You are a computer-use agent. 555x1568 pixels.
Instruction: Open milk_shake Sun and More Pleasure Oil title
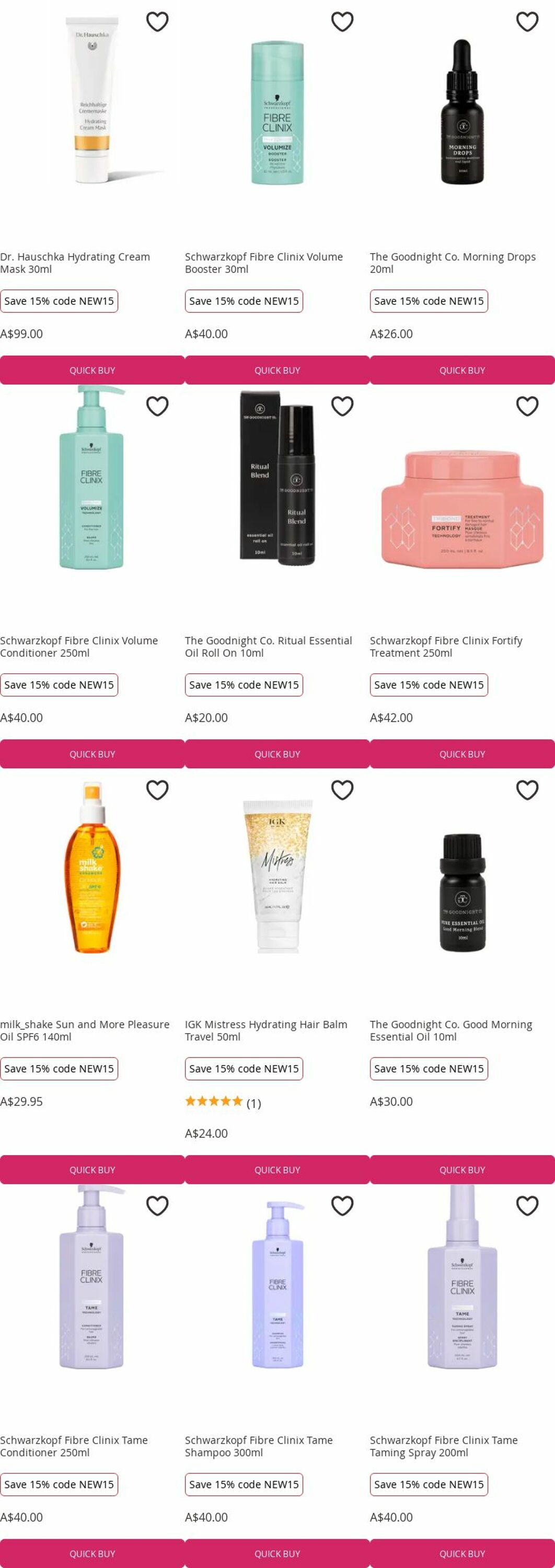coord(85,1031)
